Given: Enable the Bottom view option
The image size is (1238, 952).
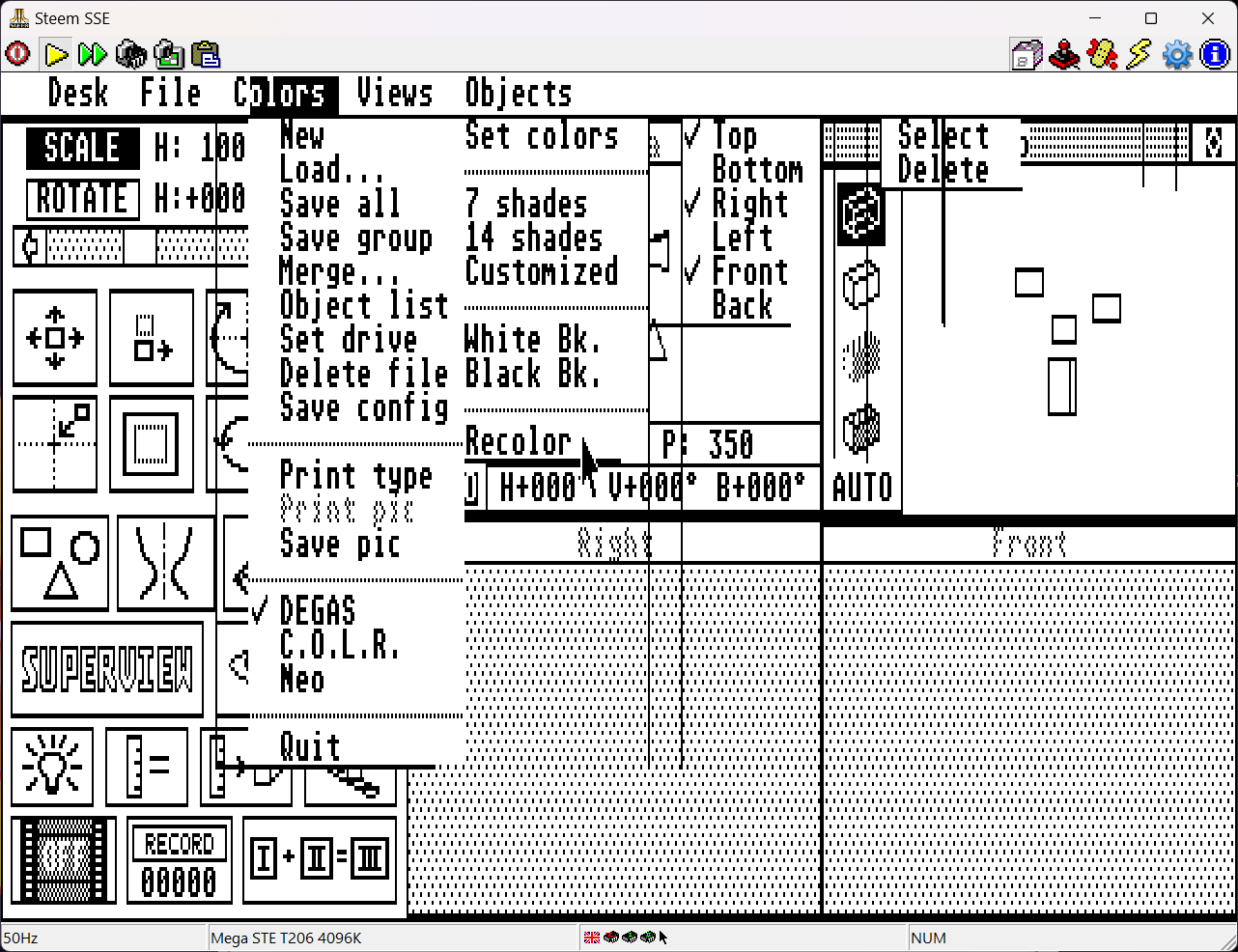Looking at the screenshot, I should click(x=758, y=170).
